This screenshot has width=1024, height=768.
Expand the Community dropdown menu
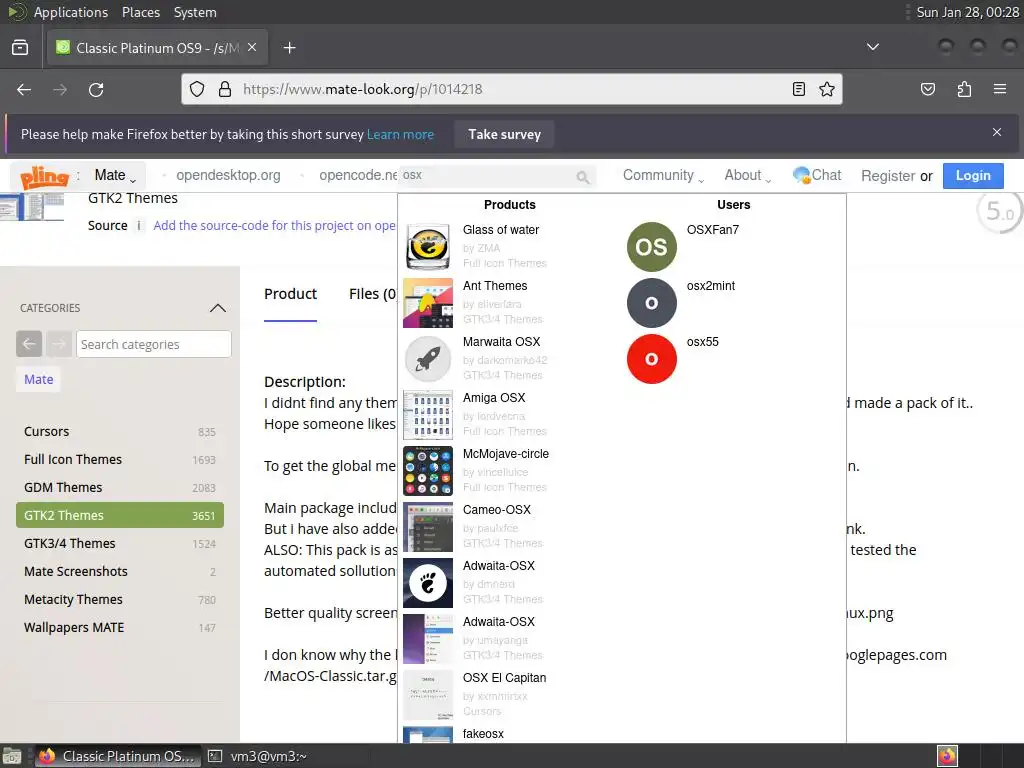tap(663, 175)
